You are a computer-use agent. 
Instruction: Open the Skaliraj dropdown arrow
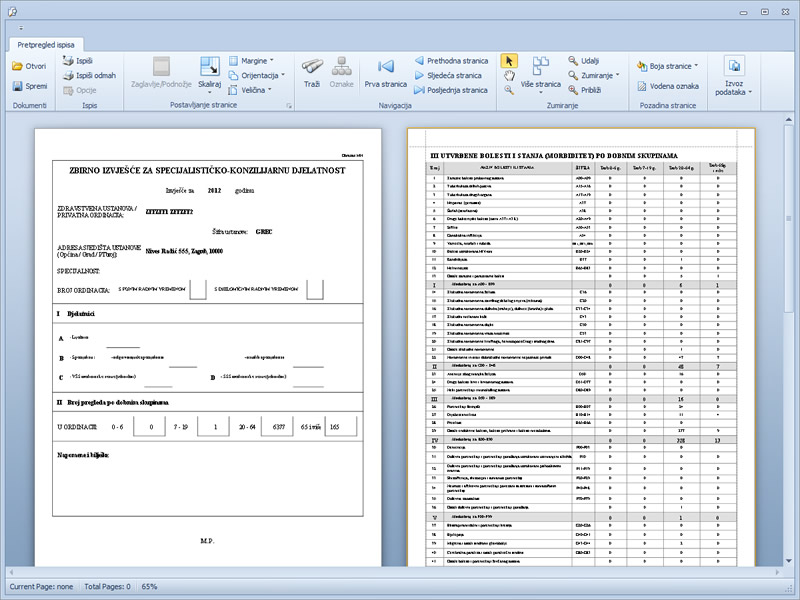click(210, 92)
